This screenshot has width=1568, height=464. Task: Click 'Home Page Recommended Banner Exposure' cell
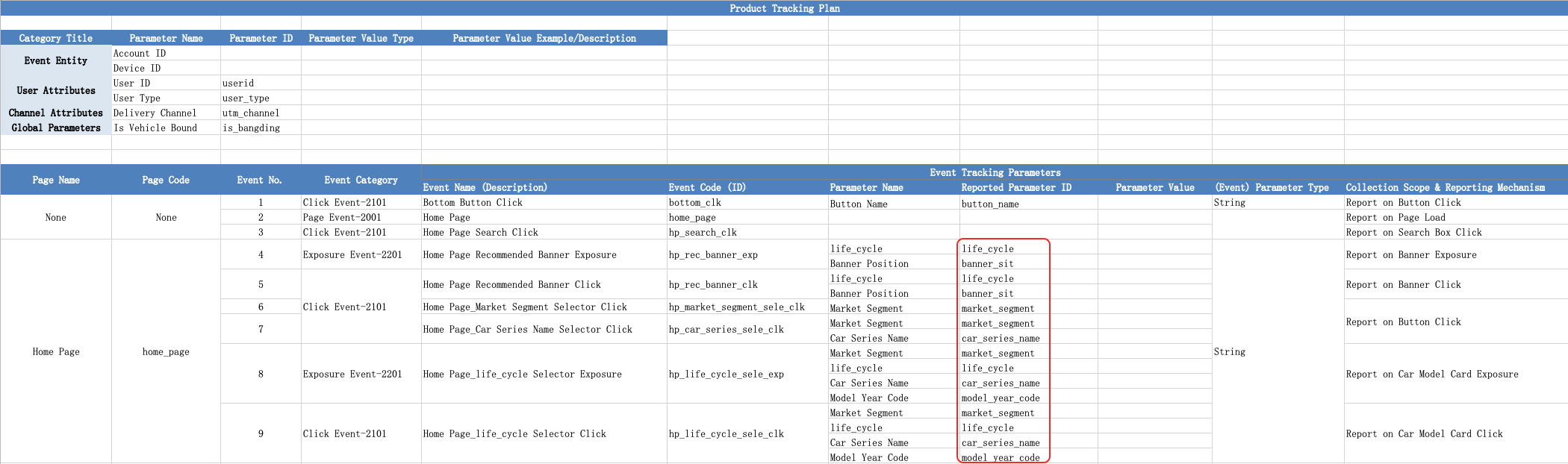(544, 254)
